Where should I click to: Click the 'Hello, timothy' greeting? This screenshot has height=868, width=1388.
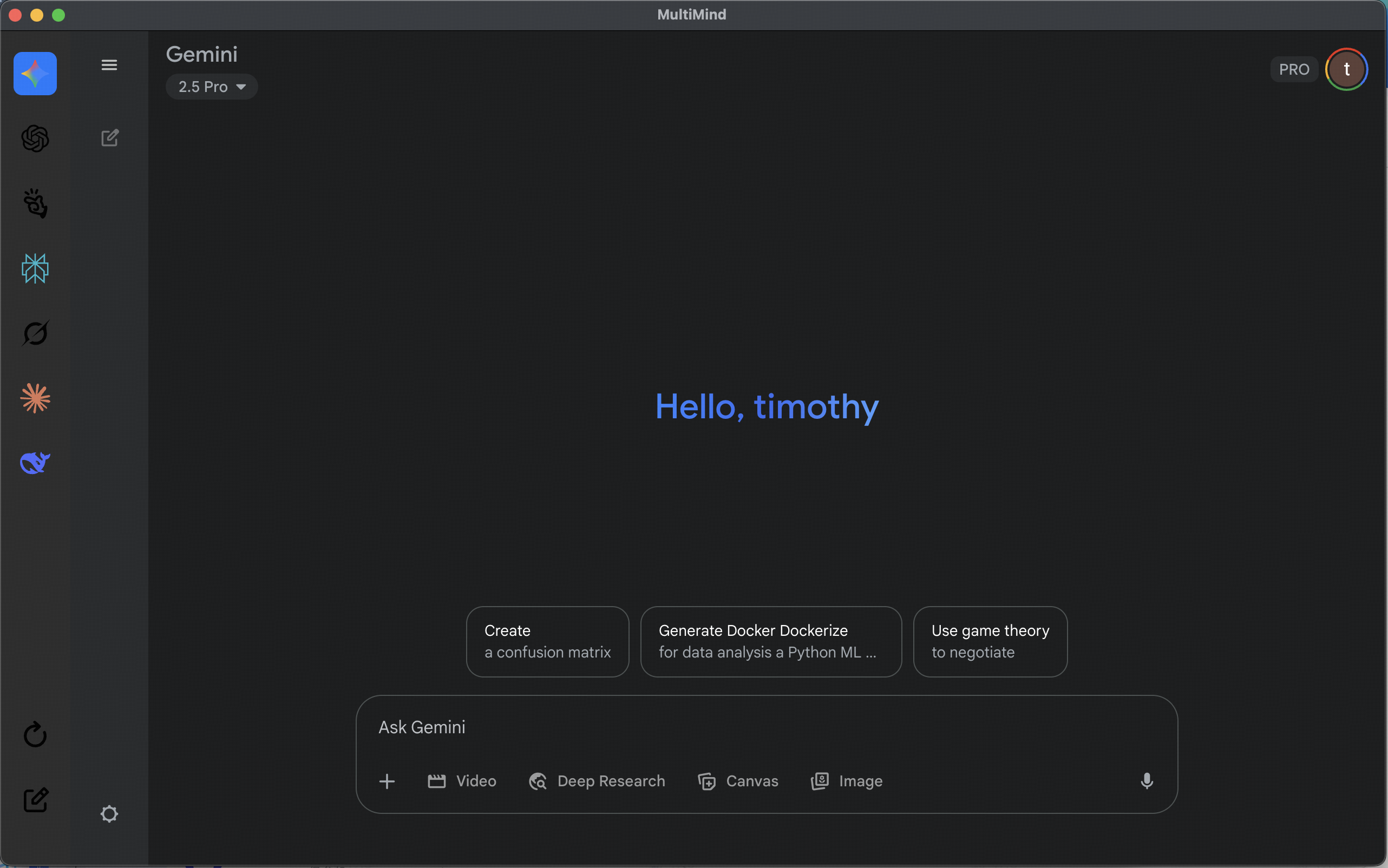pyautogui.click(x=767, y=407)
